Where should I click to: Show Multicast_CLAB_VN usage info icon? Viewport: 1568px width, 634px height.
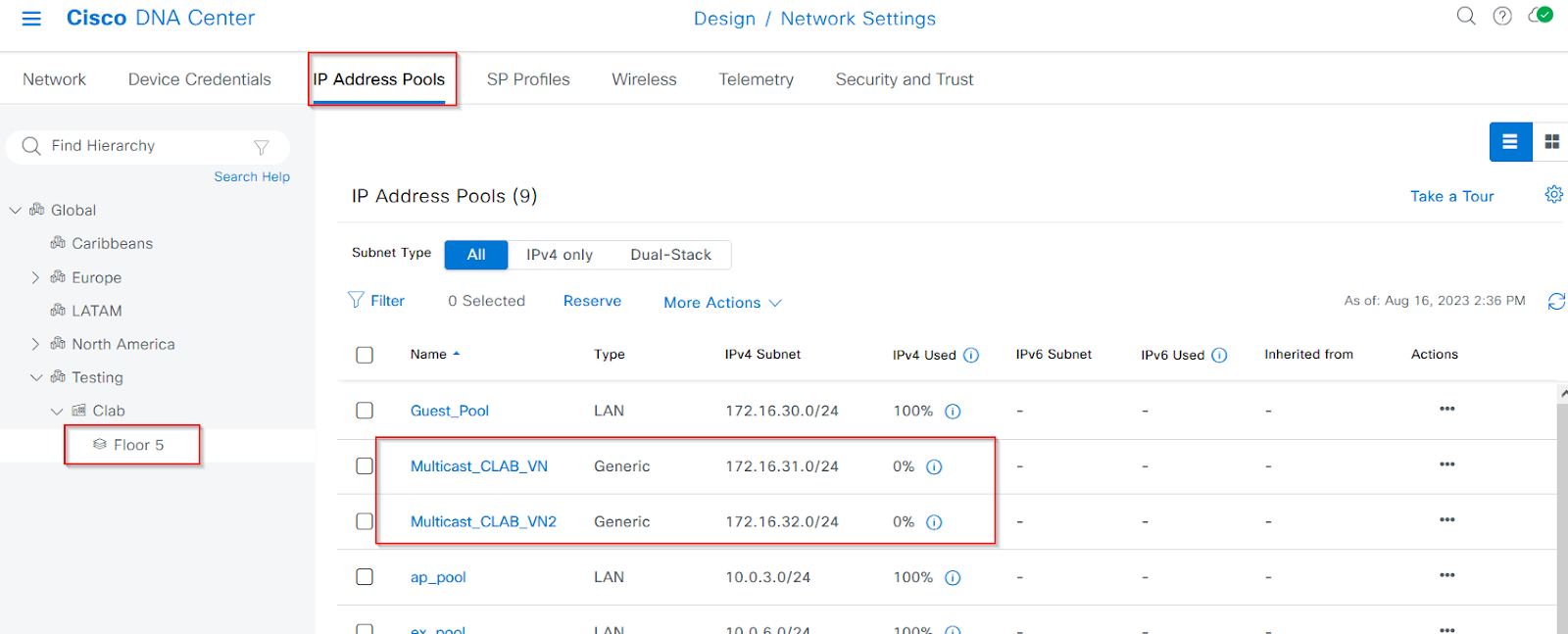[934, 467]
